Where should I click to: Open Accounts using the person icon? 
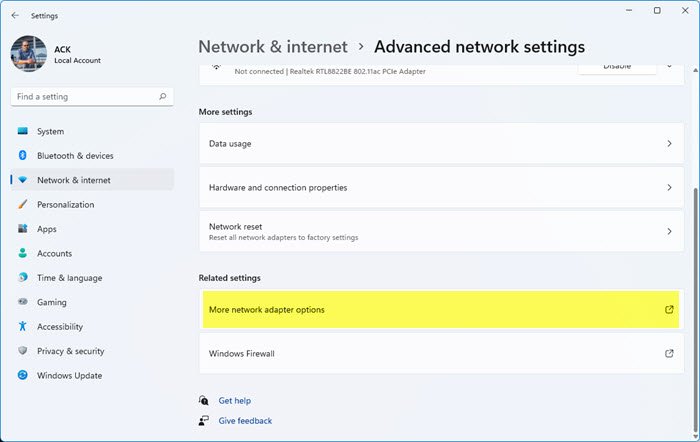pos(22,253)
